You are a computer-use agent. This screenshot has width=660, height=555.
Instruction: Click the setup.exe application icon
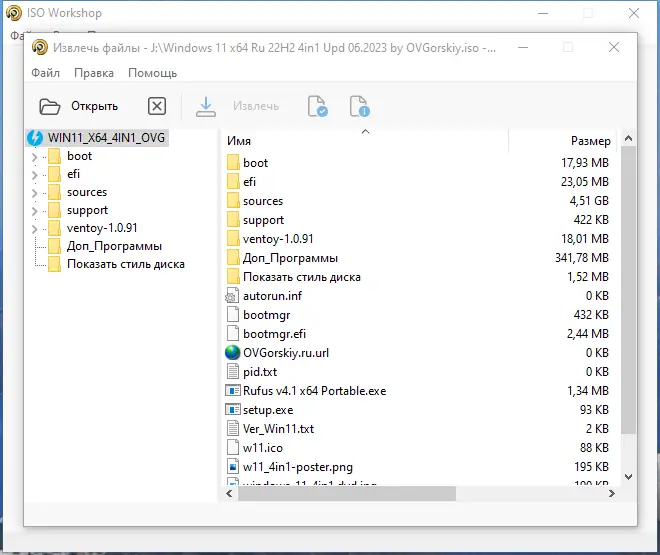(x=232, y=409)
